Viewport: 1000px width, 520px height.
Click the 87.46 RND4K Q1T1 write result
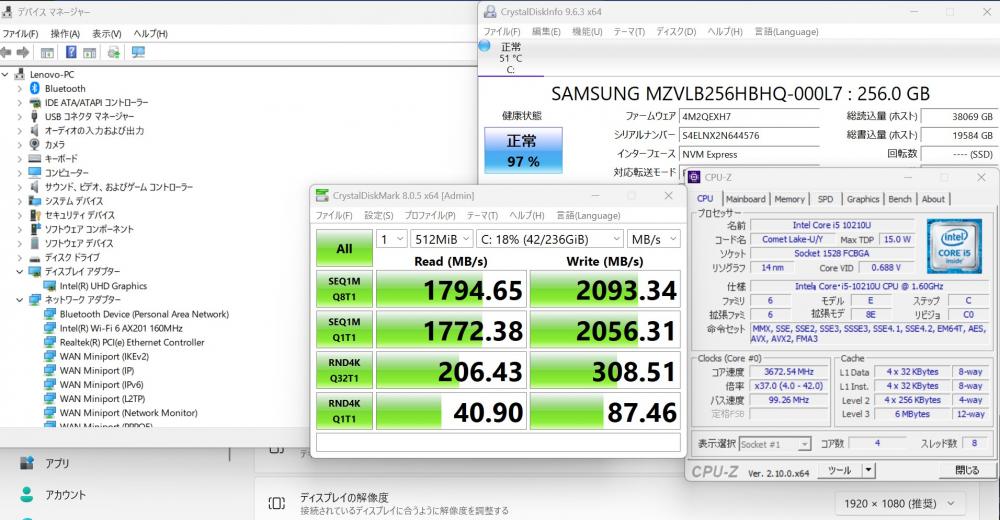605,412
